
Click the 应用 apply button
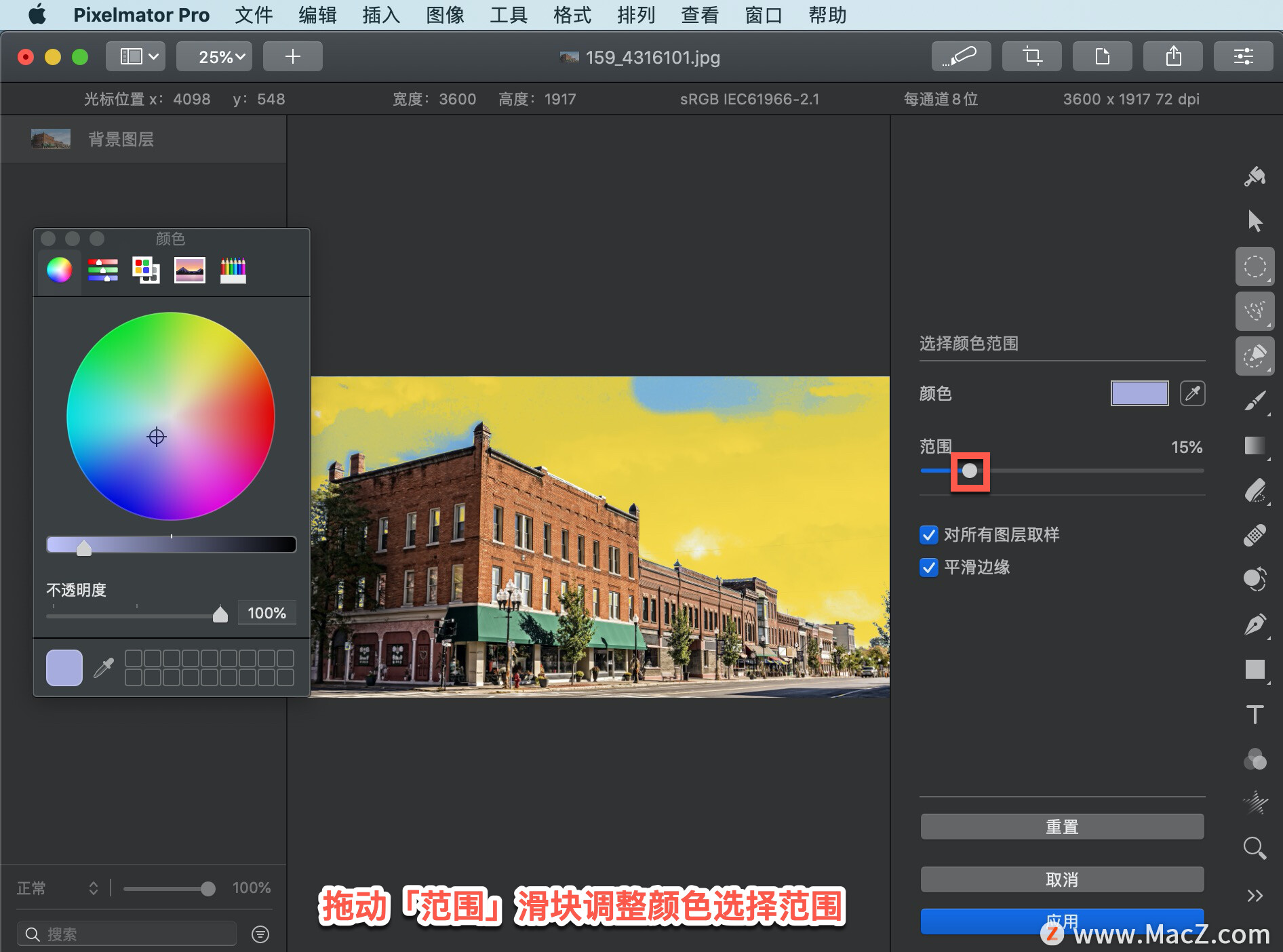pyautogui.click(x=1061, y=921)
